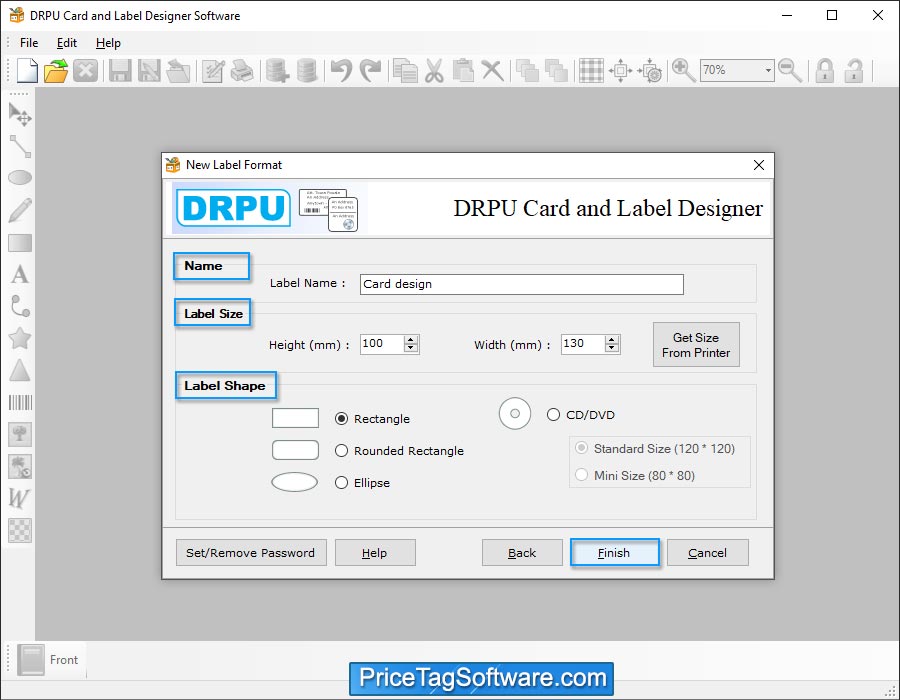Select the Pencil tool
The image size is (900, 700).
(x=20, y=210)
